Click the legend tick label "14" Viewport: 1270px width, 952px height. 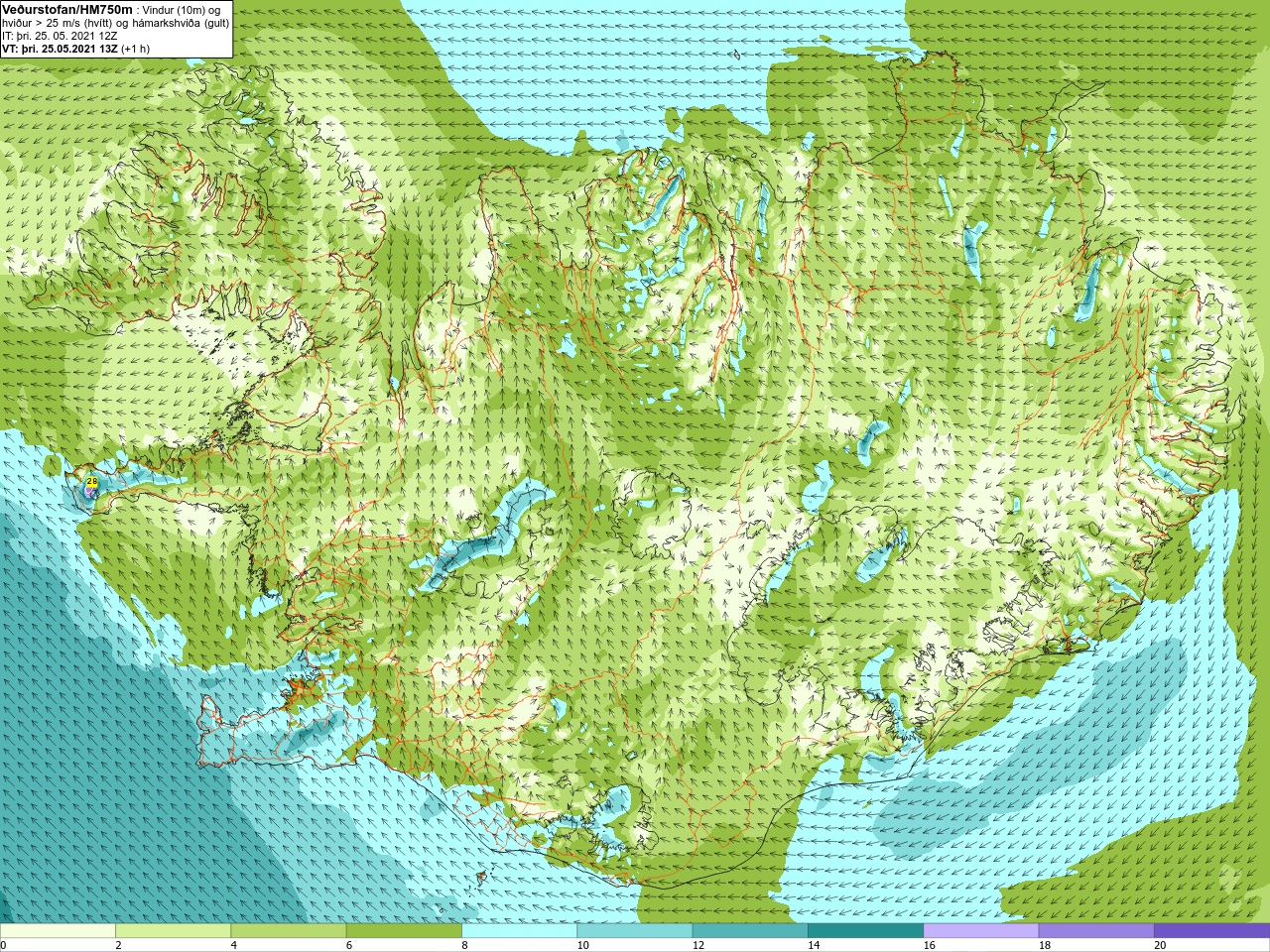[x=814, y=945]
